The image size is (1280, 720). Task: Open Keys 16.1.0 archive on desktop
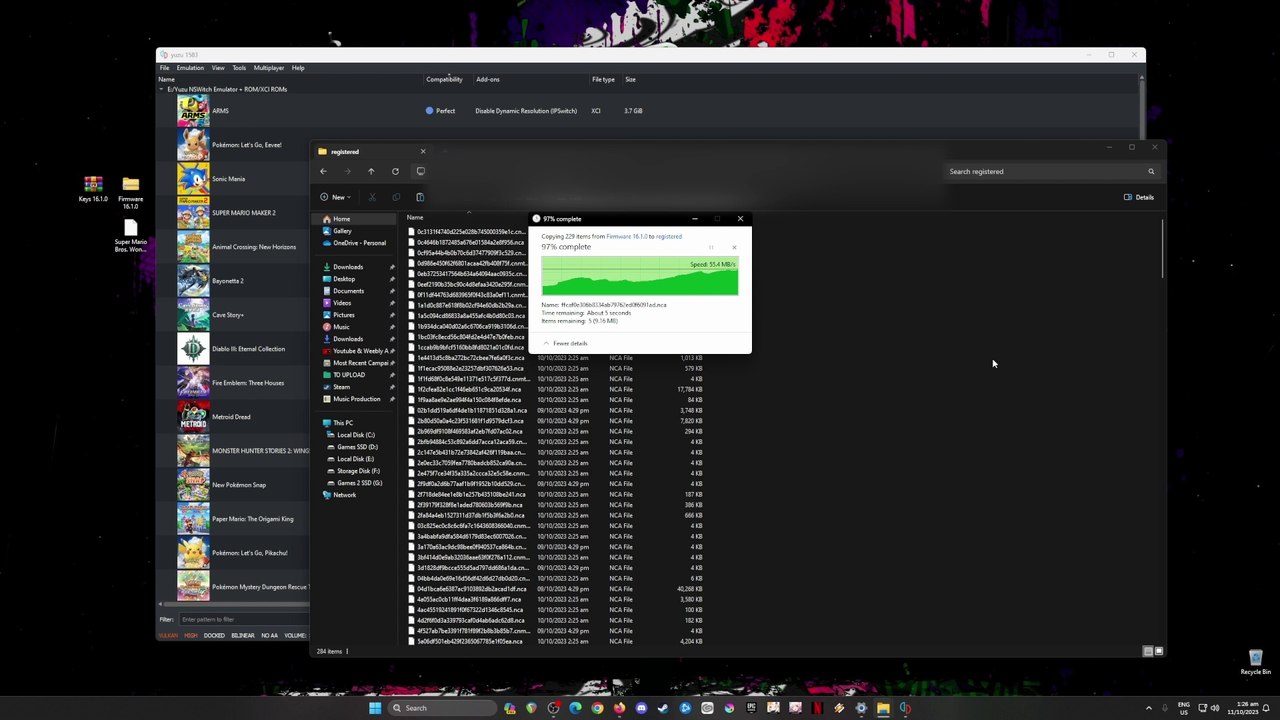pyautogui.click(x=93, y=189)
